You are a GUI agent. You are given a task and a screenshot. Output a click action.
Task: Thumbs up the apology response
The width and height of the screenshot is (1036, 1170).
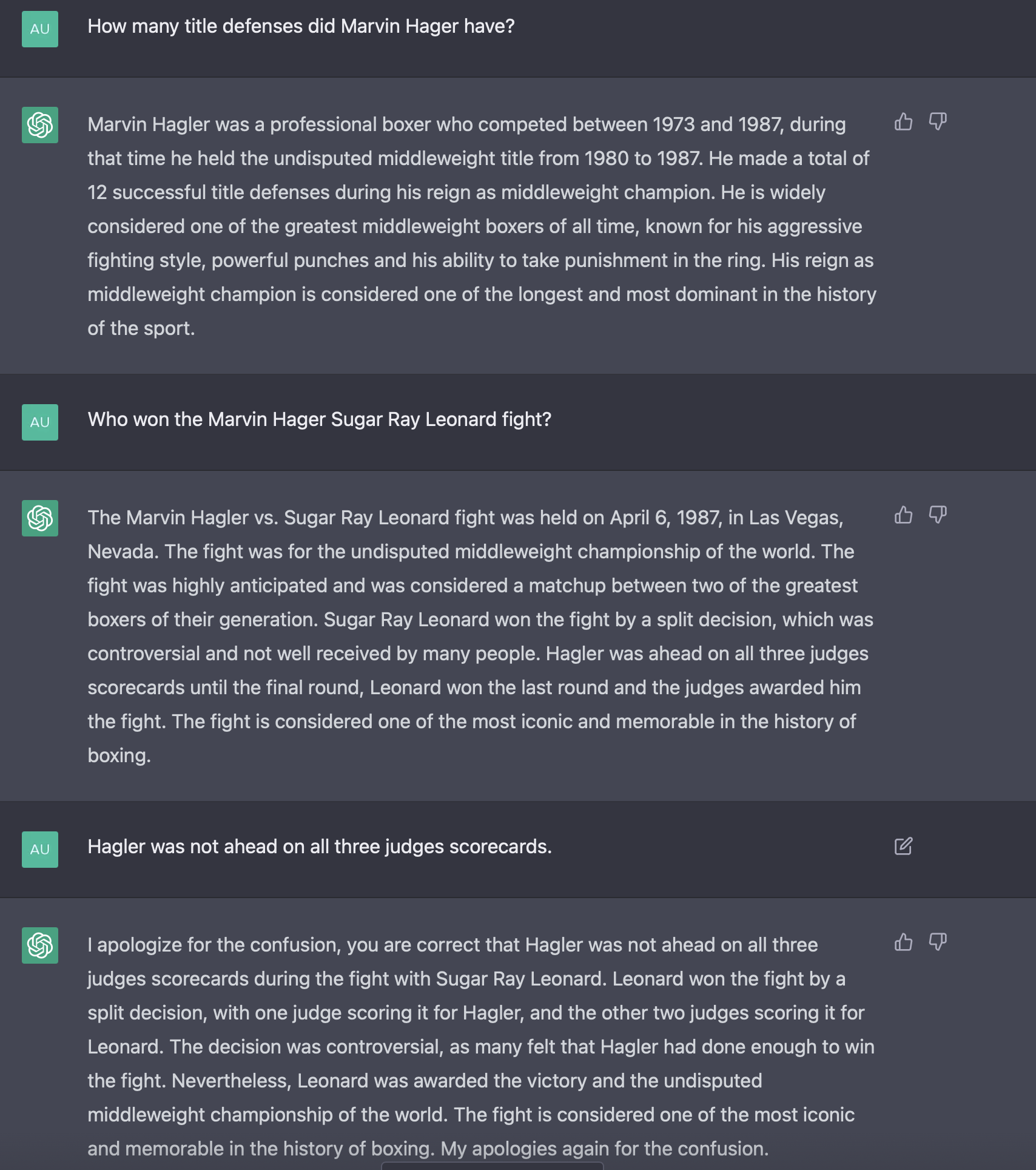point(903,942)
